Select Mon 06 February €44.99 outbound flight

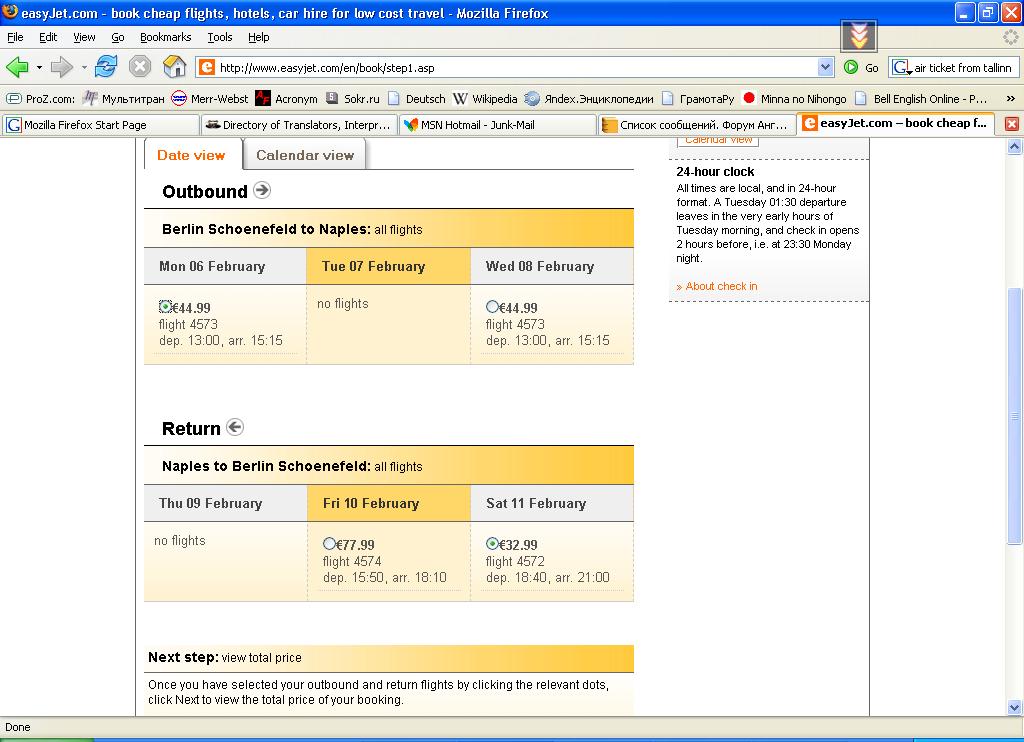[165, 306]
